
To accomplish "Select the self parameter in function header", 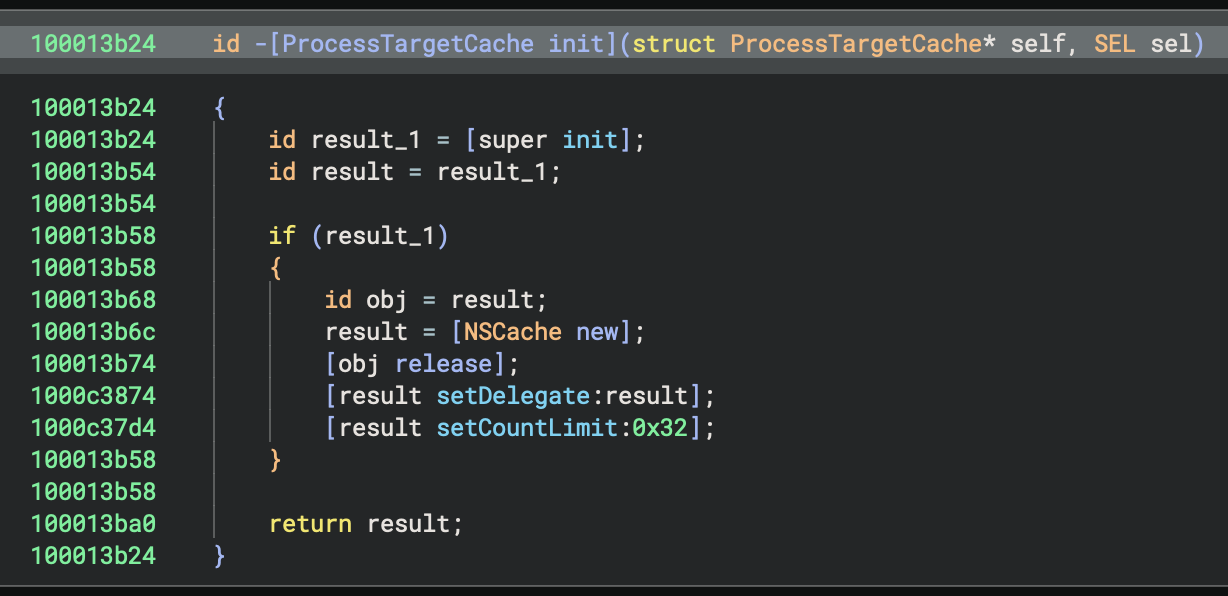I will (x=1038, y=44).
